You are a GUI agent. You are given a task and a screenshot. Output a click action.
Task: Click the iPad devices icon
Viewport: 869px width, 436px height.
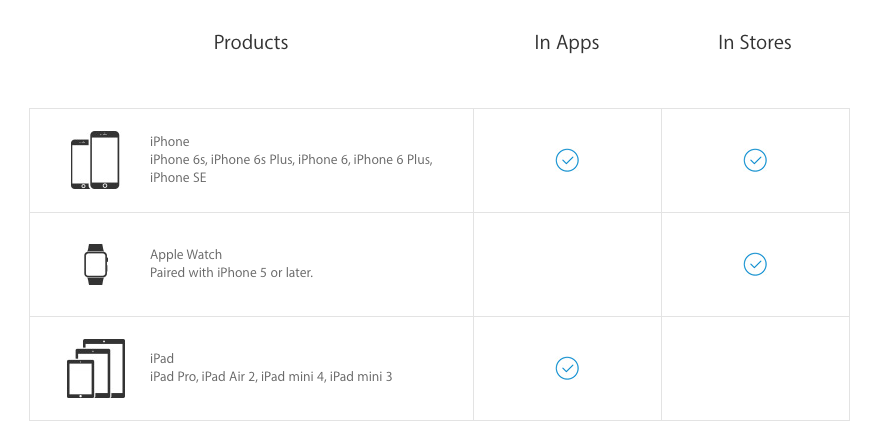(95, 368)
